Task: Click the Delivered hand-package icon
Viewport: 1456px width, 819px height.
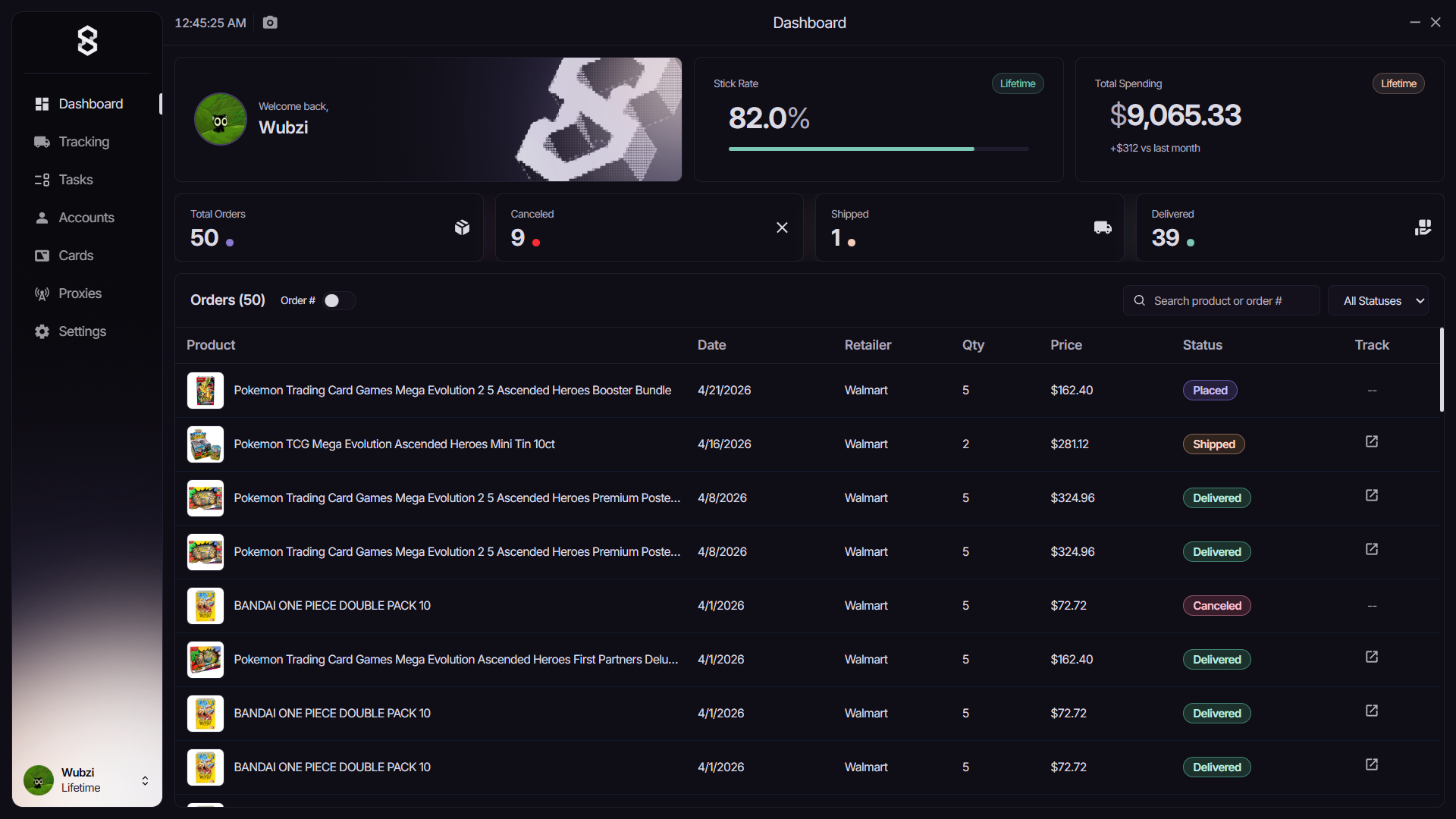Action: click(x=1423, y=227)
